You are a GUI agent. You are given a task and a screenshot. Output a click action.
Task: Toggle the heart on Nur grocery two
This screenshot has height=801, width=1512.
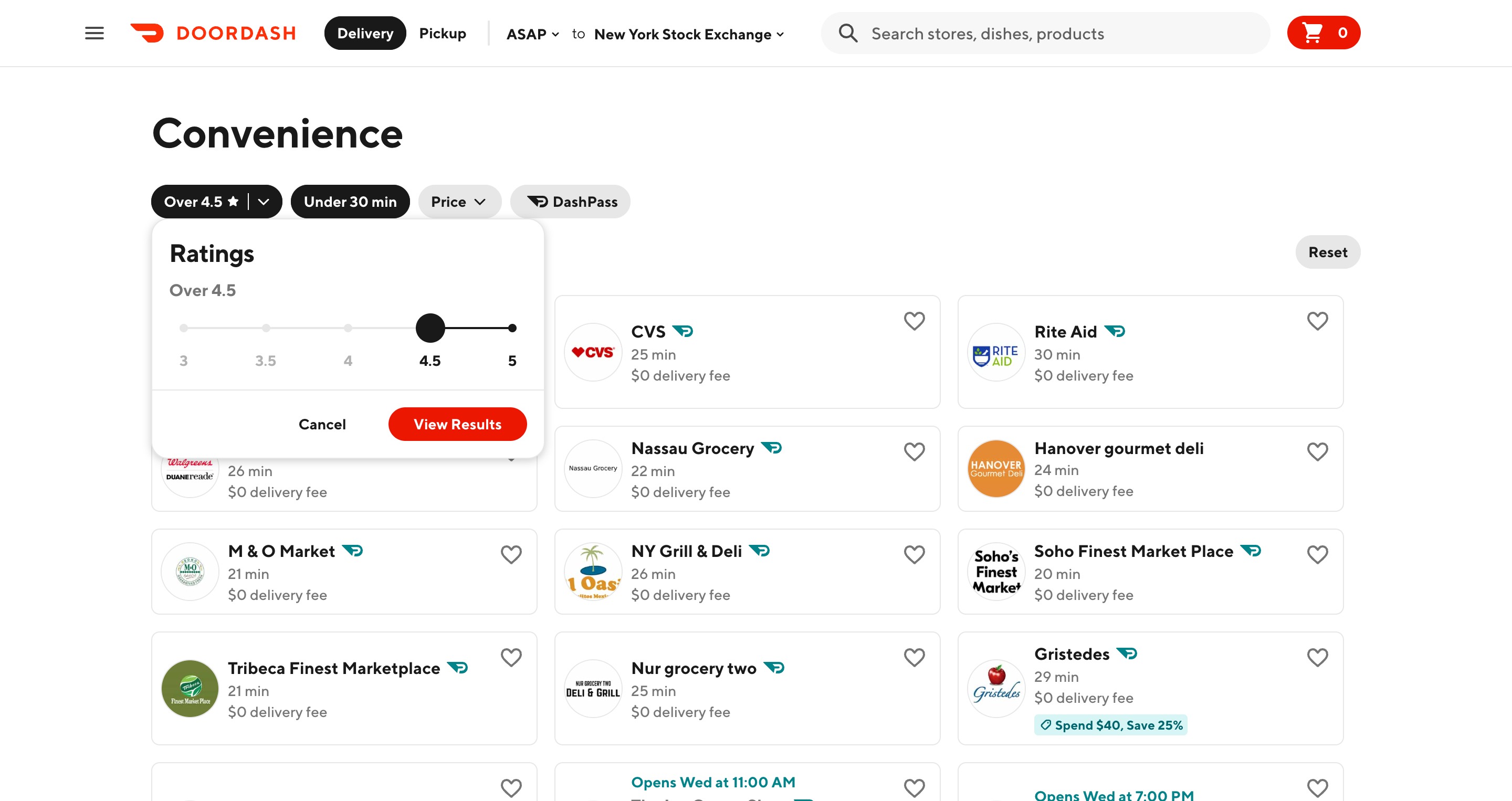click(914, 657)
